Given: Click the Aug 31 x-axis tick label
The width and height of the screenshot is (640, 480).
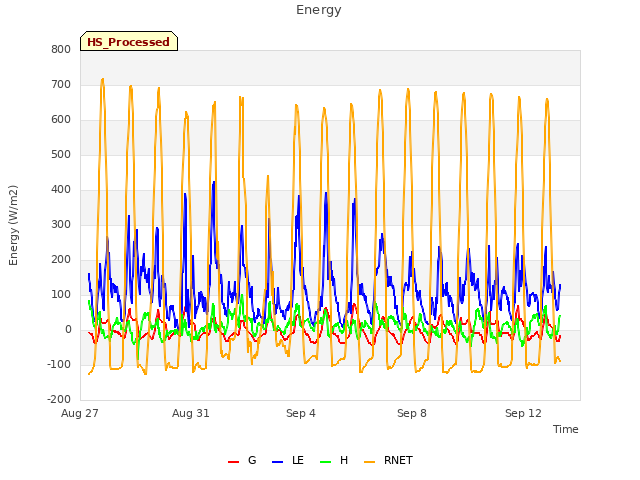Looking at the screenshot, I should pos(191,413).
